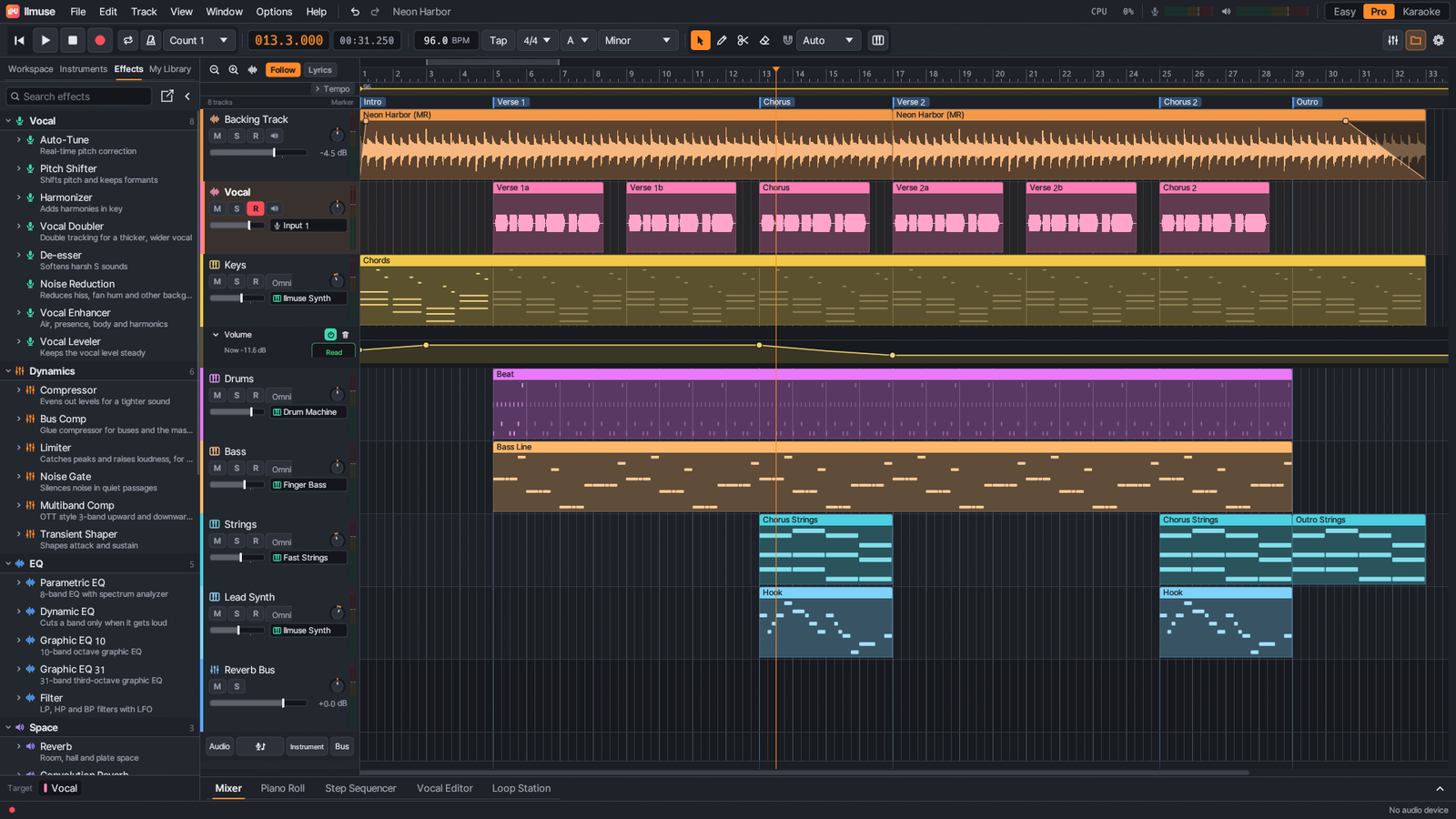Open the mixer sliders panel icon
Screen dimensions: 1456x819
click(x=1393, y=40)
